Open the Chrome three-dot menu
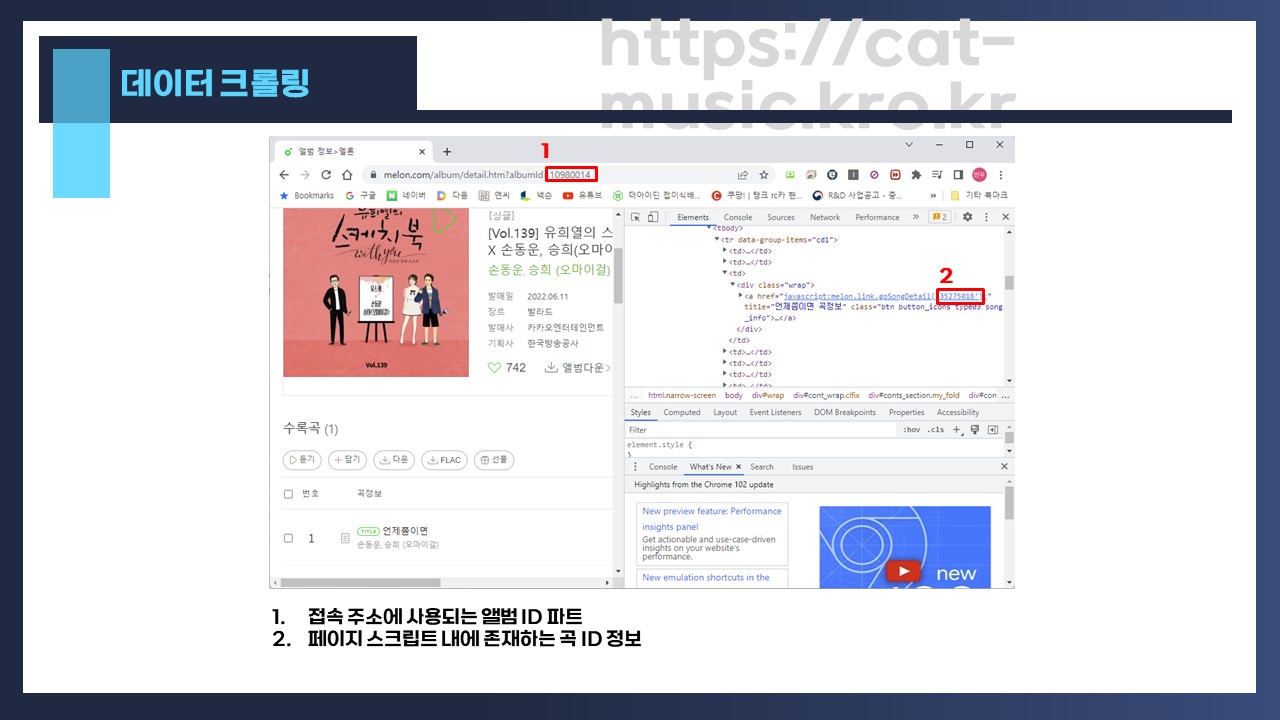1280x720 pixels. click(x=1000, y=174)
